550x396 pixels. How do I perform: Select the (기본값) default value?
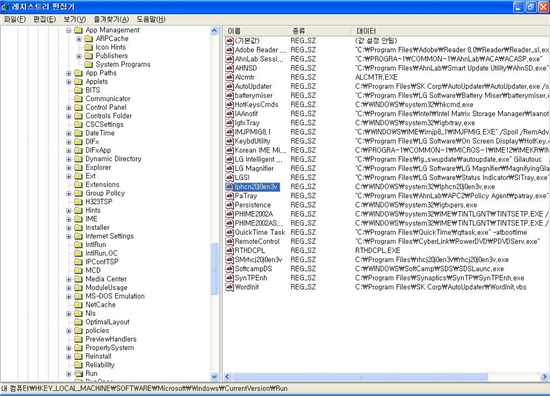247,41
